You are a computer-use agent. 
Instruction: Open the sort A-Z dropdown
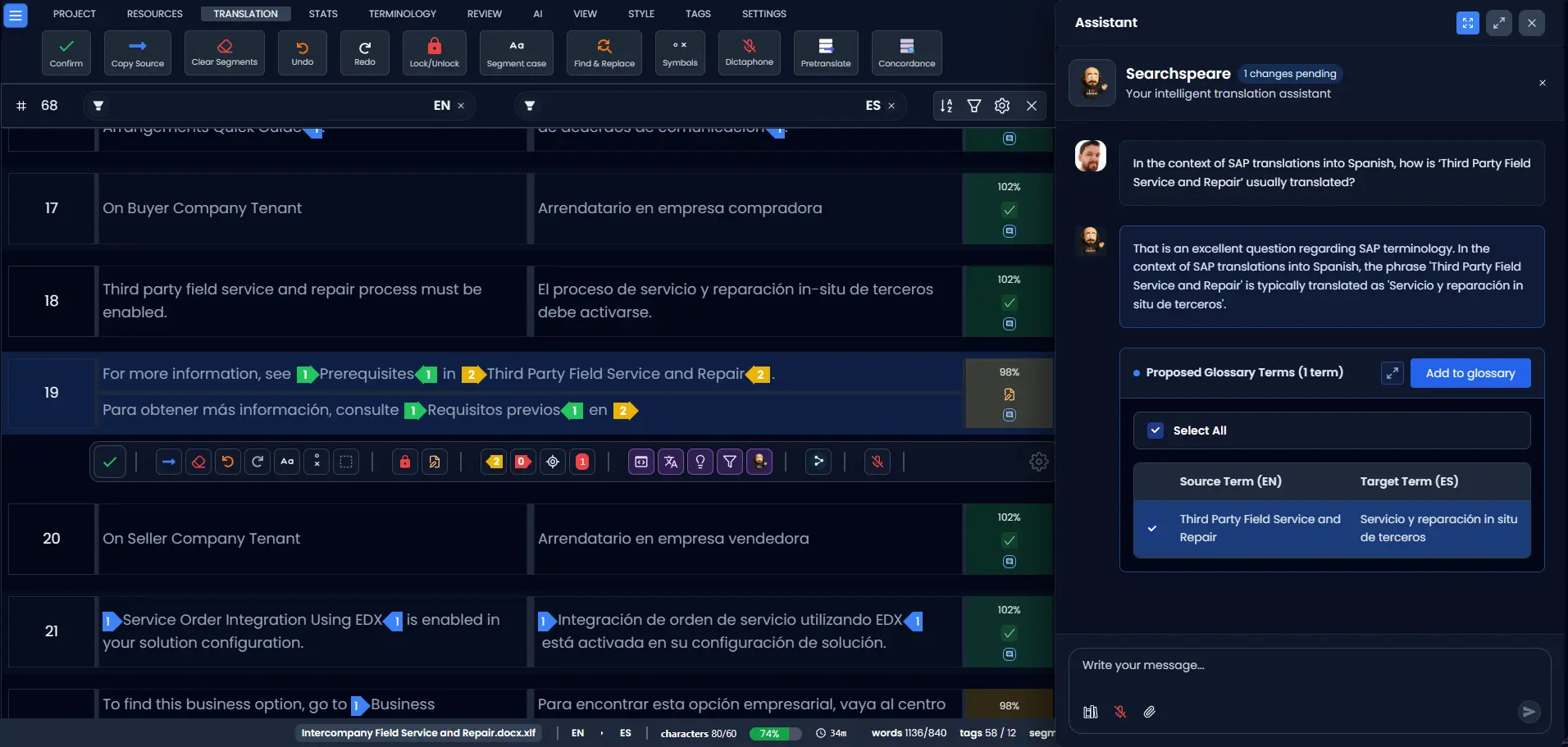point(946,105)
